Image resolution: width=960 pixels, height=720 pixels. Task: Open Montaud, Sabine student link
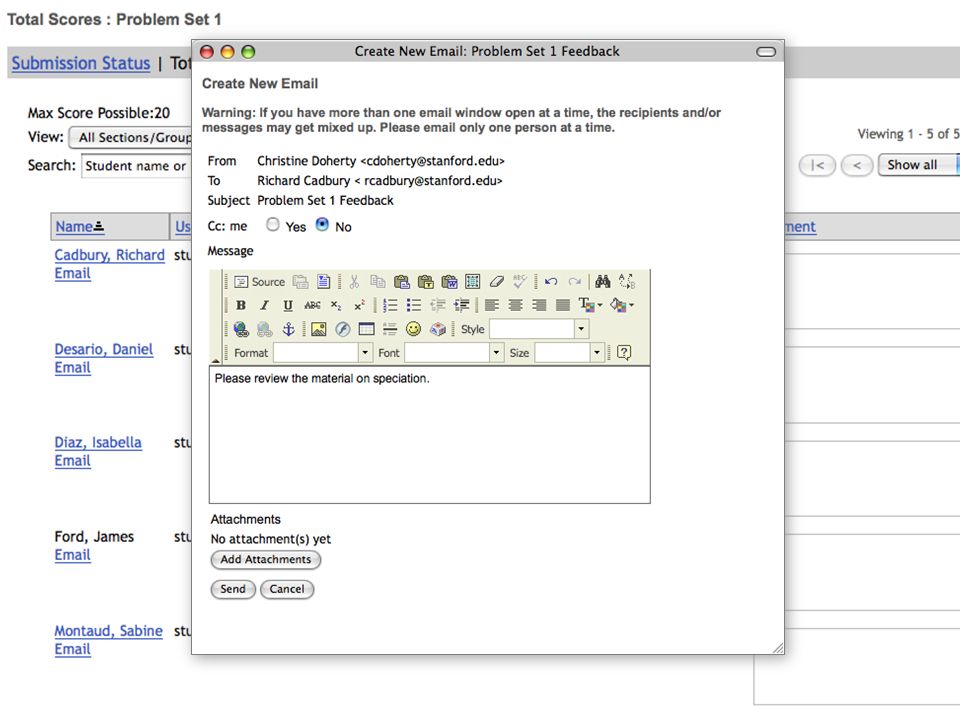108,631
